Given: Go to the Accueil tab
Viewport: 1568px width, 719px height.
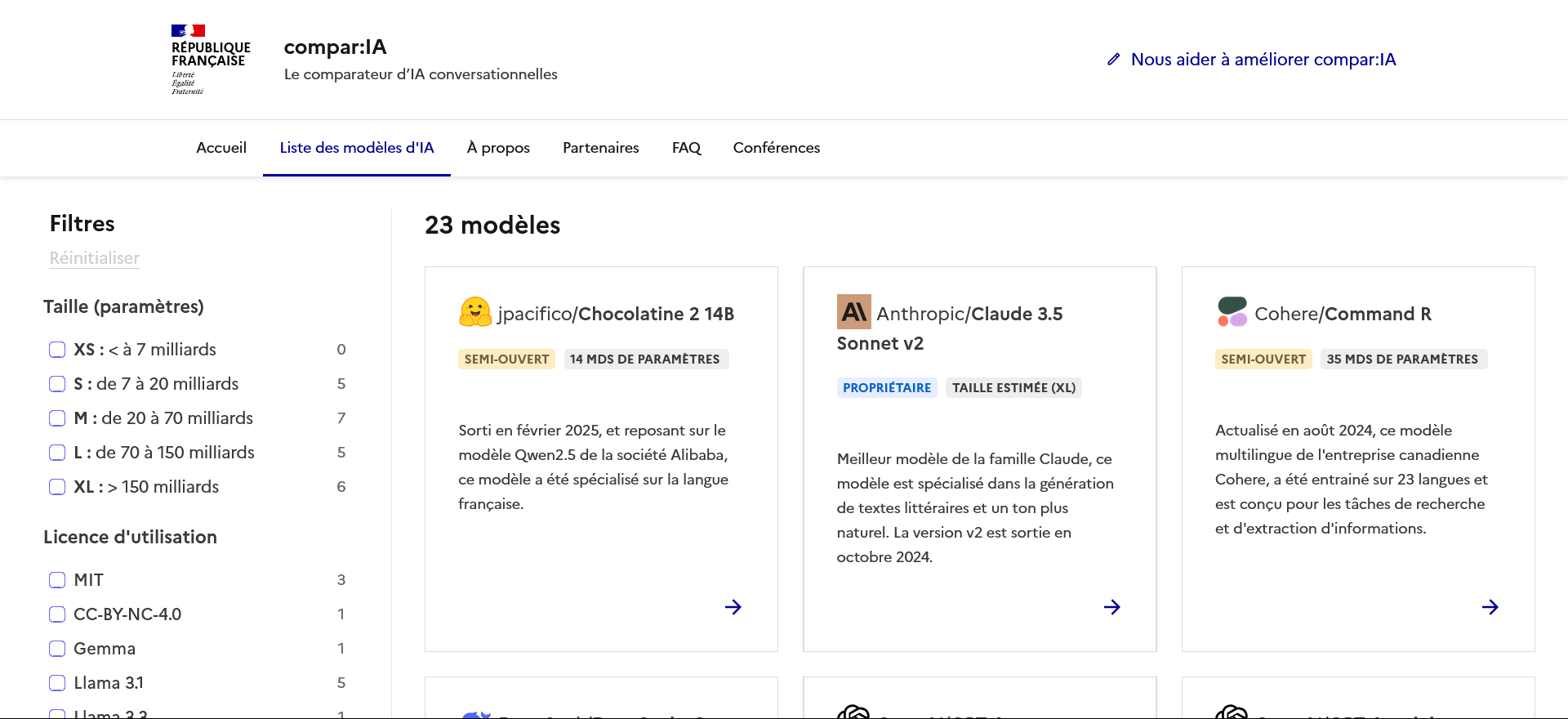Looking at the screenshot, I should click(x=221, y=148).
